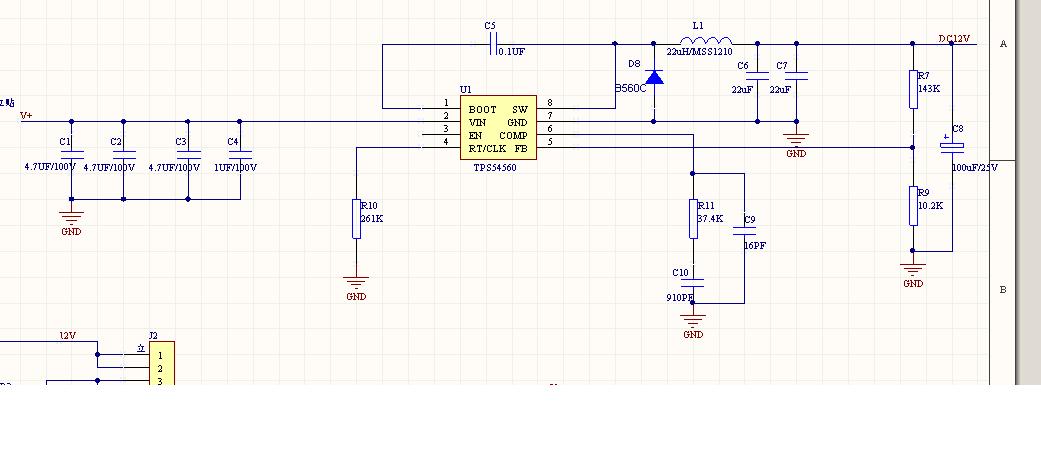1041x450 pixels.
Task: Select the R10 resistor symbol
Action: [357, 219]
